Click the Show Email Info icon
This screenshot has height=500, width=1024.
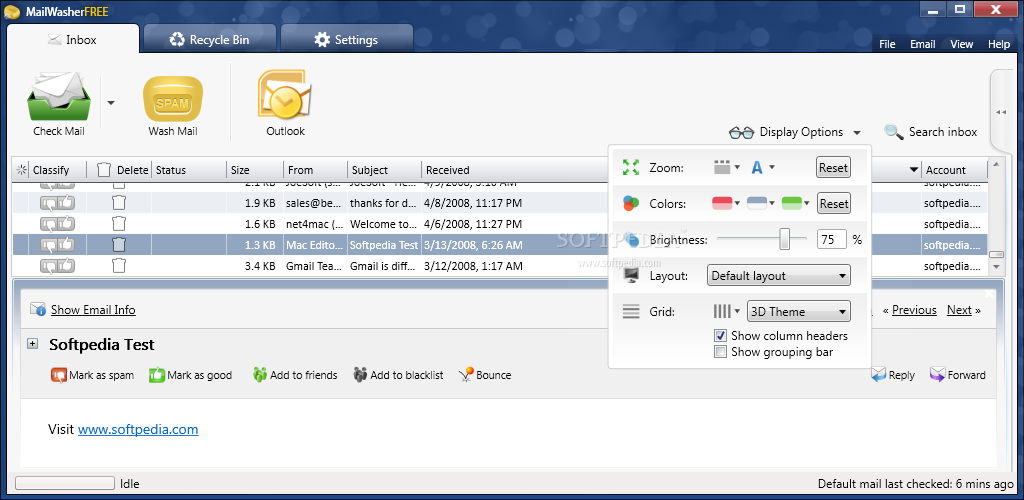pos(38,309)
